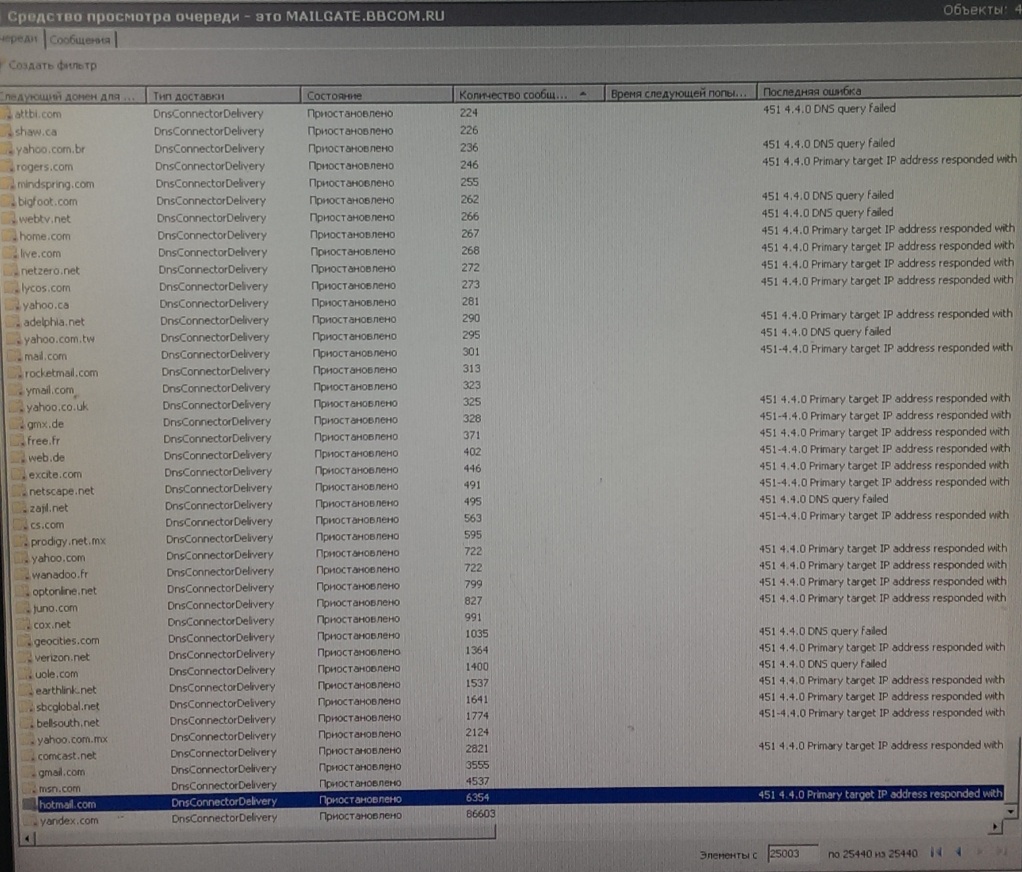Click the queue icon next to msn.com
The image size is (1022, 872).
29,788
